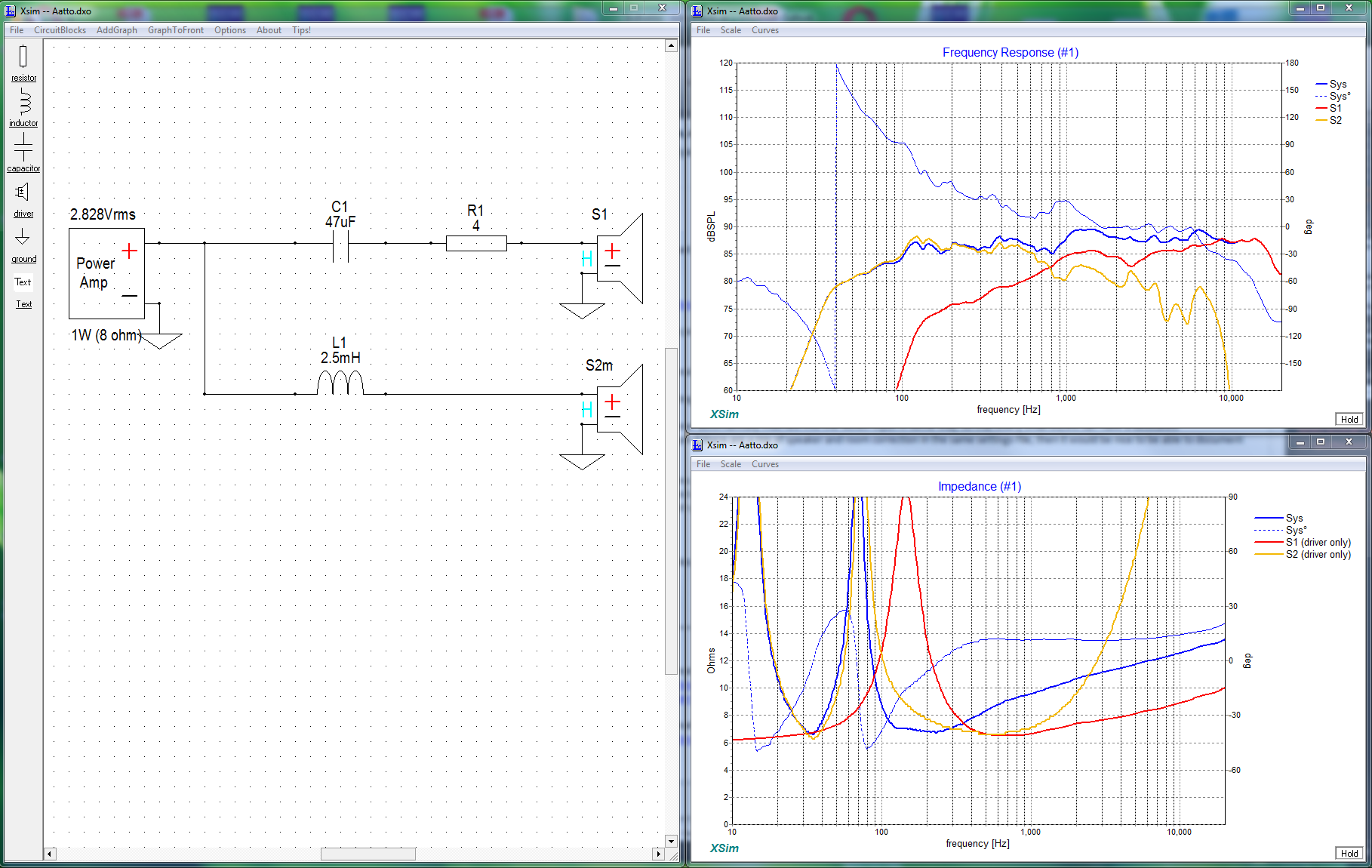Screen dimensions: 1372x868
Task: Click the S2 legend entry in Frequency Response
Action: click(x=1329, y=120)
